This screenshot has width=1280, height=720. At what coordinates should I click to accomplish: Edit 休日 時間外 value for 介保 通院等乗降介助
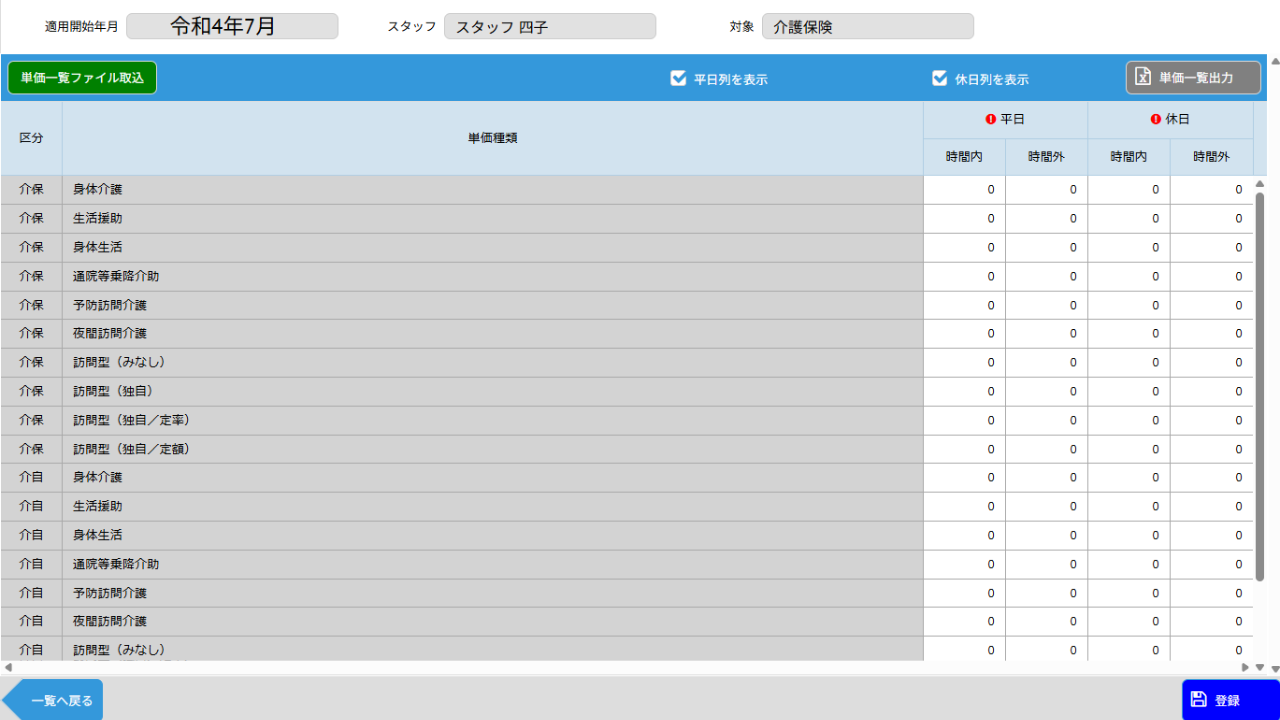1211,276
